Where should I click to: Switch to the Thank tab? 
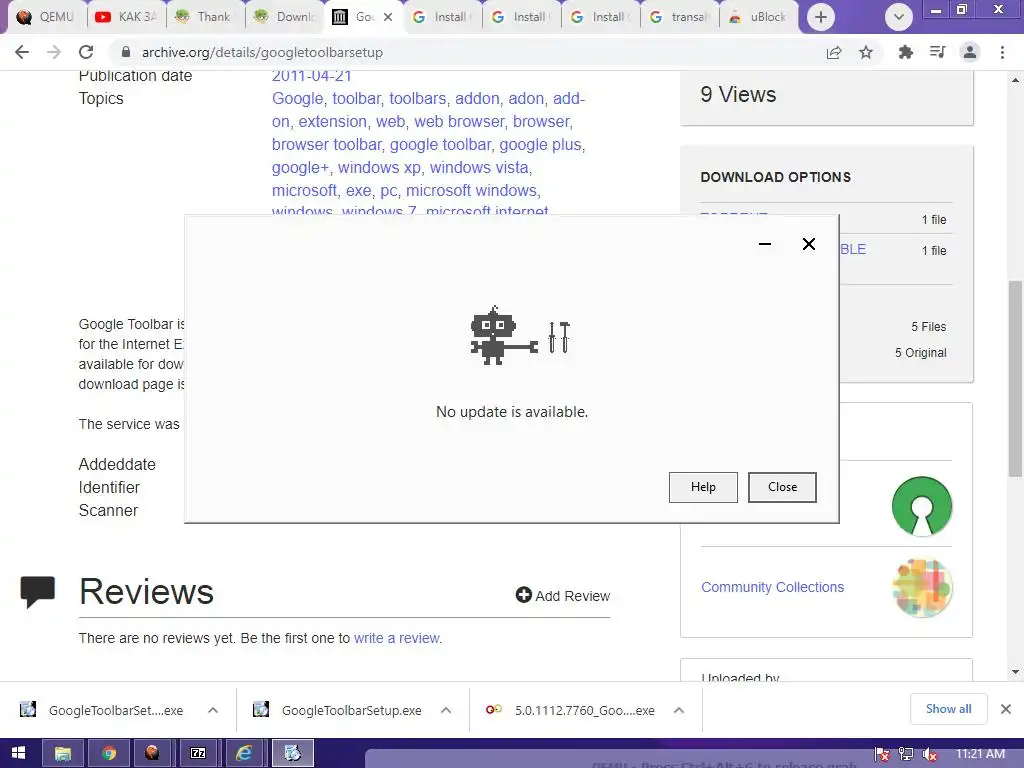[204, 17]
